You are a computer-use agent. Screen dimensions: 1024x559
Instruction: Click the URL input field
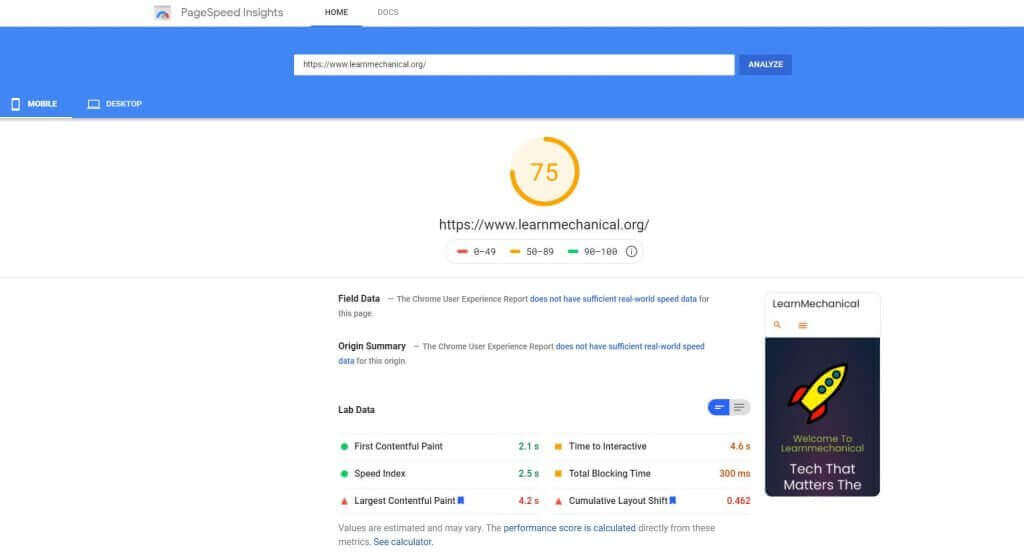514,65
